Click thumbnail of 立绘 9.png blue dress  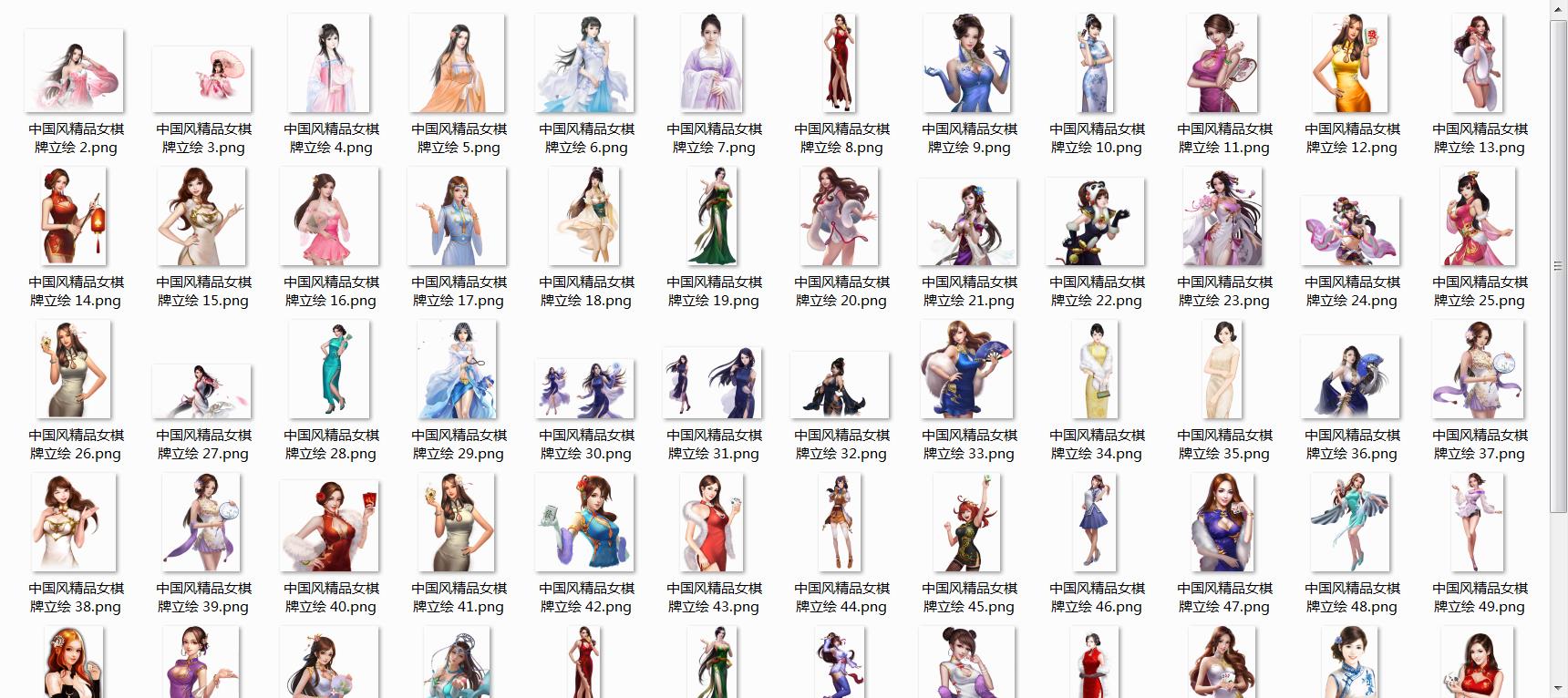pos(967,64)
